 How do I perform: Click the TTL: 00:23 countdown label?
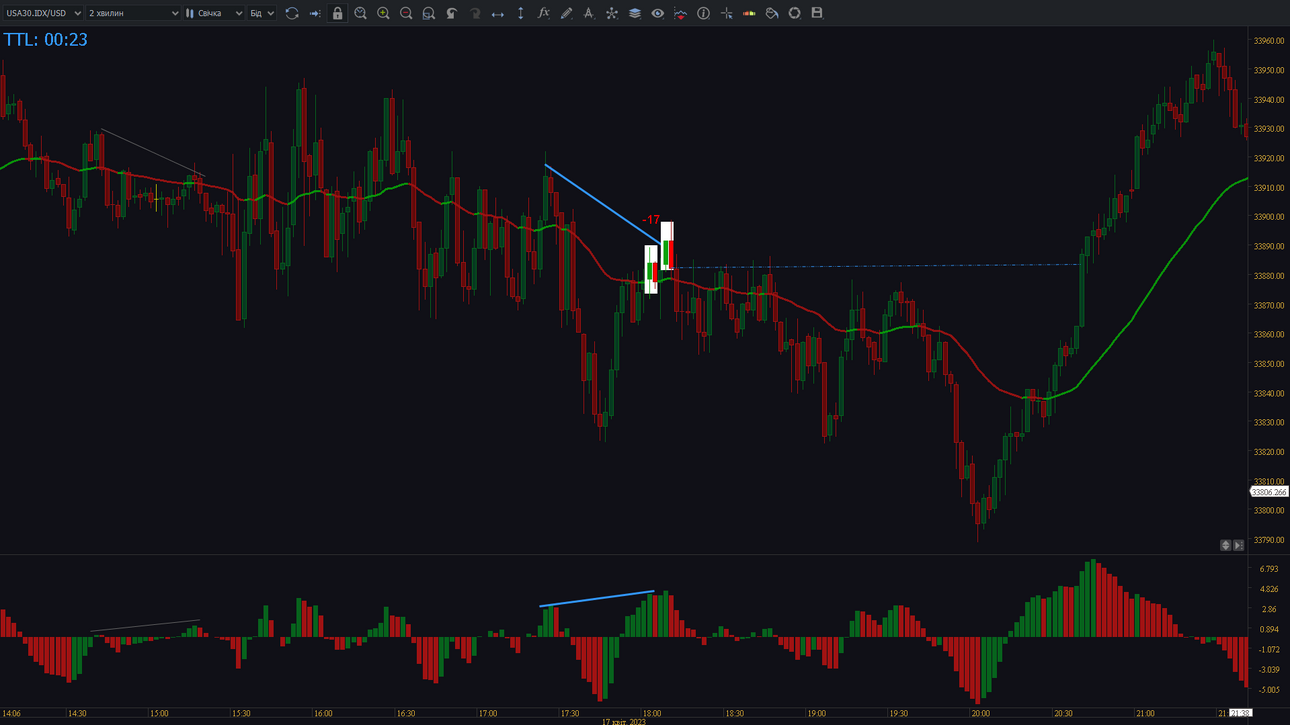[x=45, y=40]
